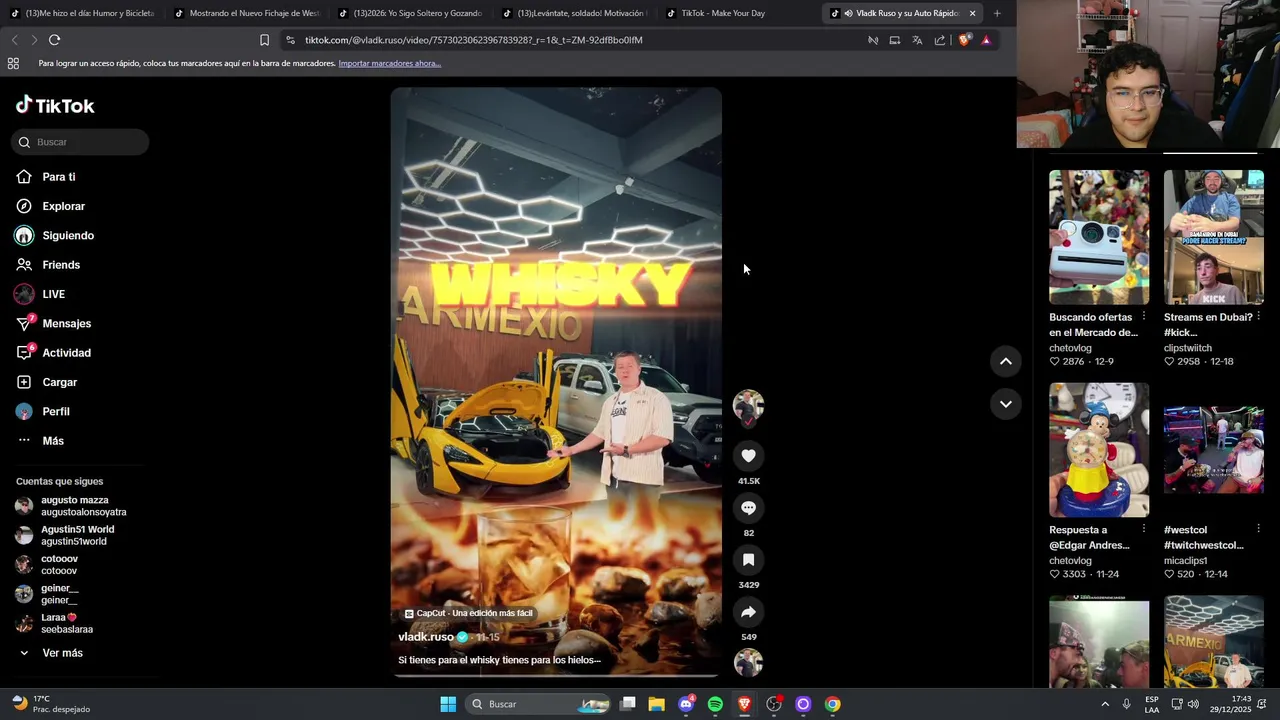Open browser bookmarks grid icon

pyautogui.click(x=13, y=63)
